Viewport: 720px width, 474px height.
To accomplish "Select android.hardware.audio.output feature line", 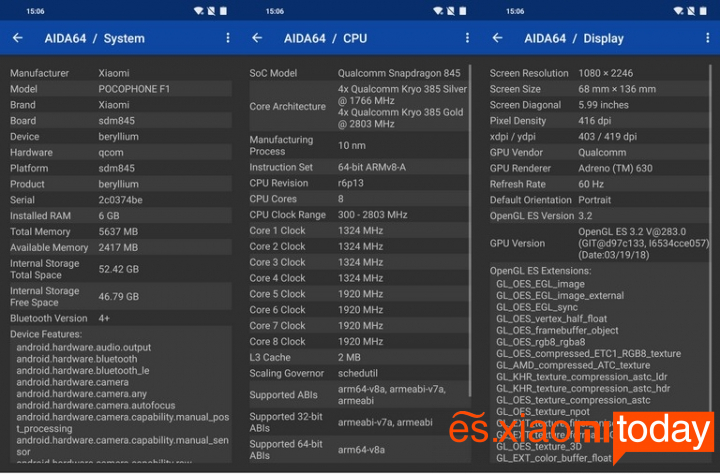I will (84, 348).
